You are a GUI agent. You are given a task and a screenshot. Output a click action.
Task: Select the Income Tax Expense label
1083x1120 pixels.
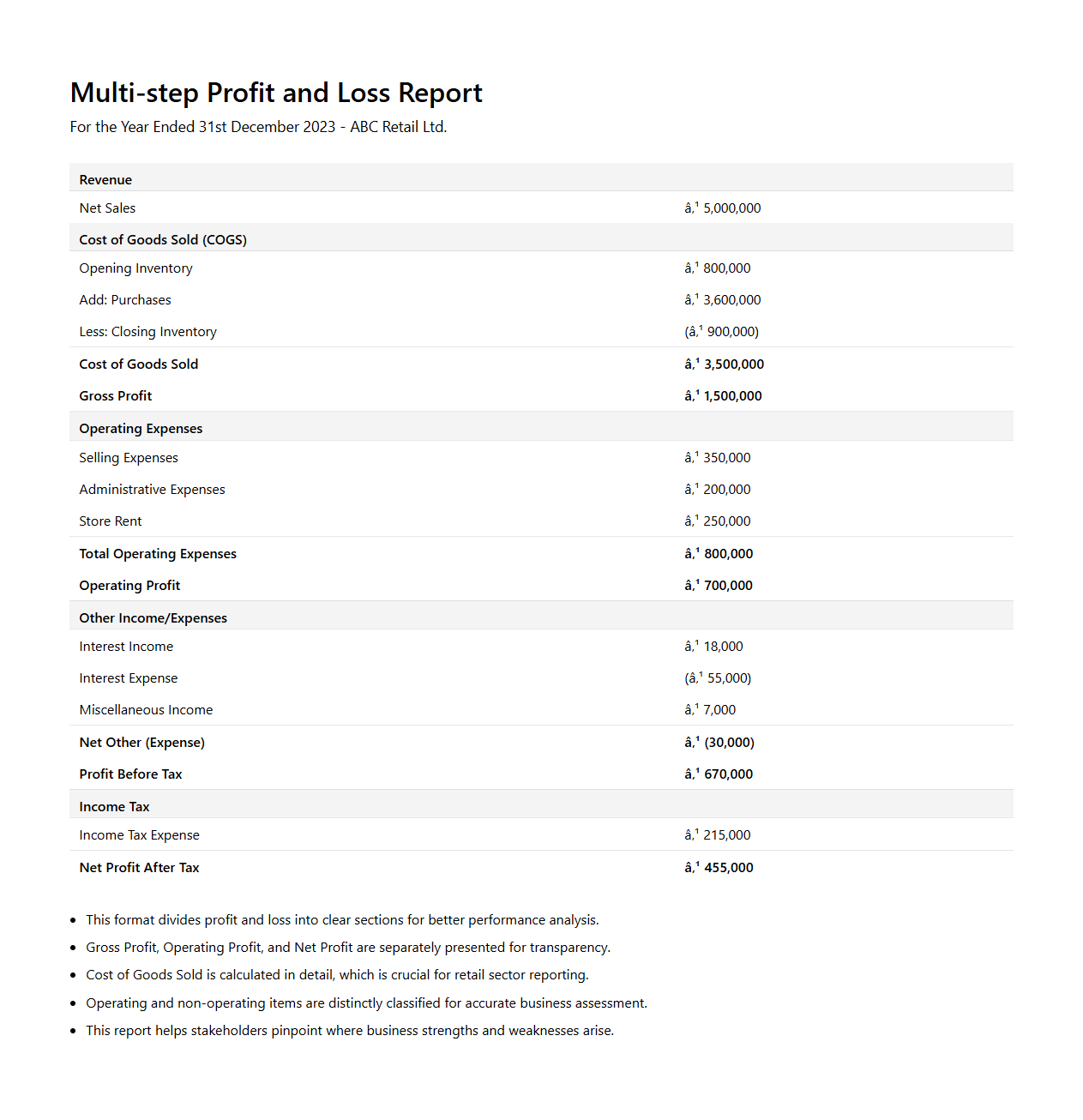(x=139, y=835)
